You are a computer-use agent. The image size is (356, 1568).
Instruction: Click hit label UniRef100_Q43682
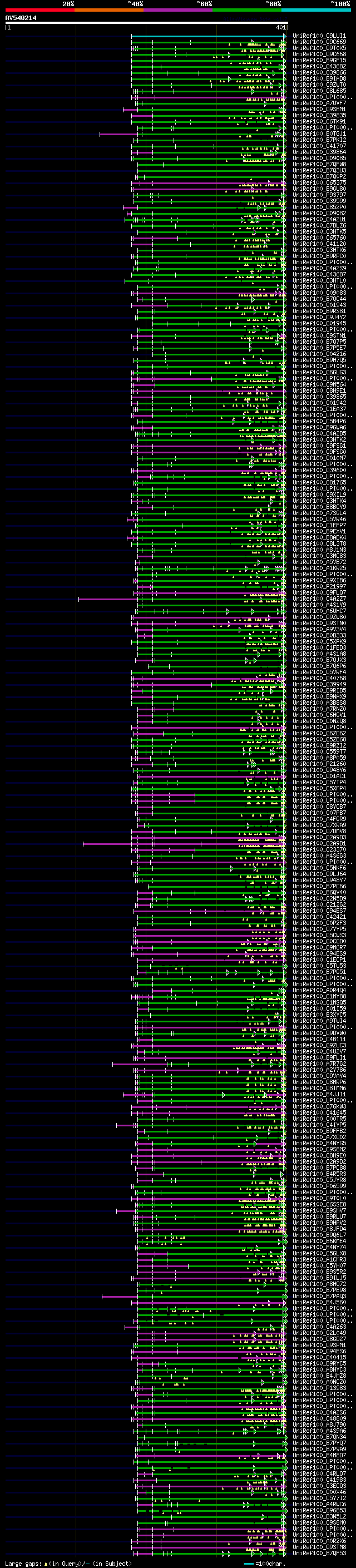[319, 66]
